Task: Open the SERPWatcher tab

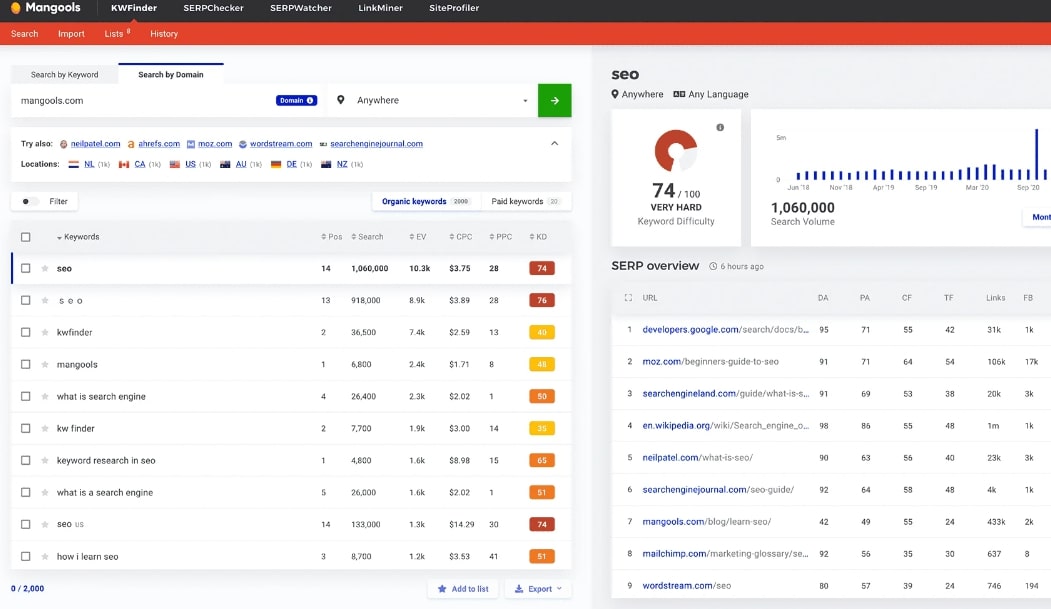Action: tap(301, 8)
